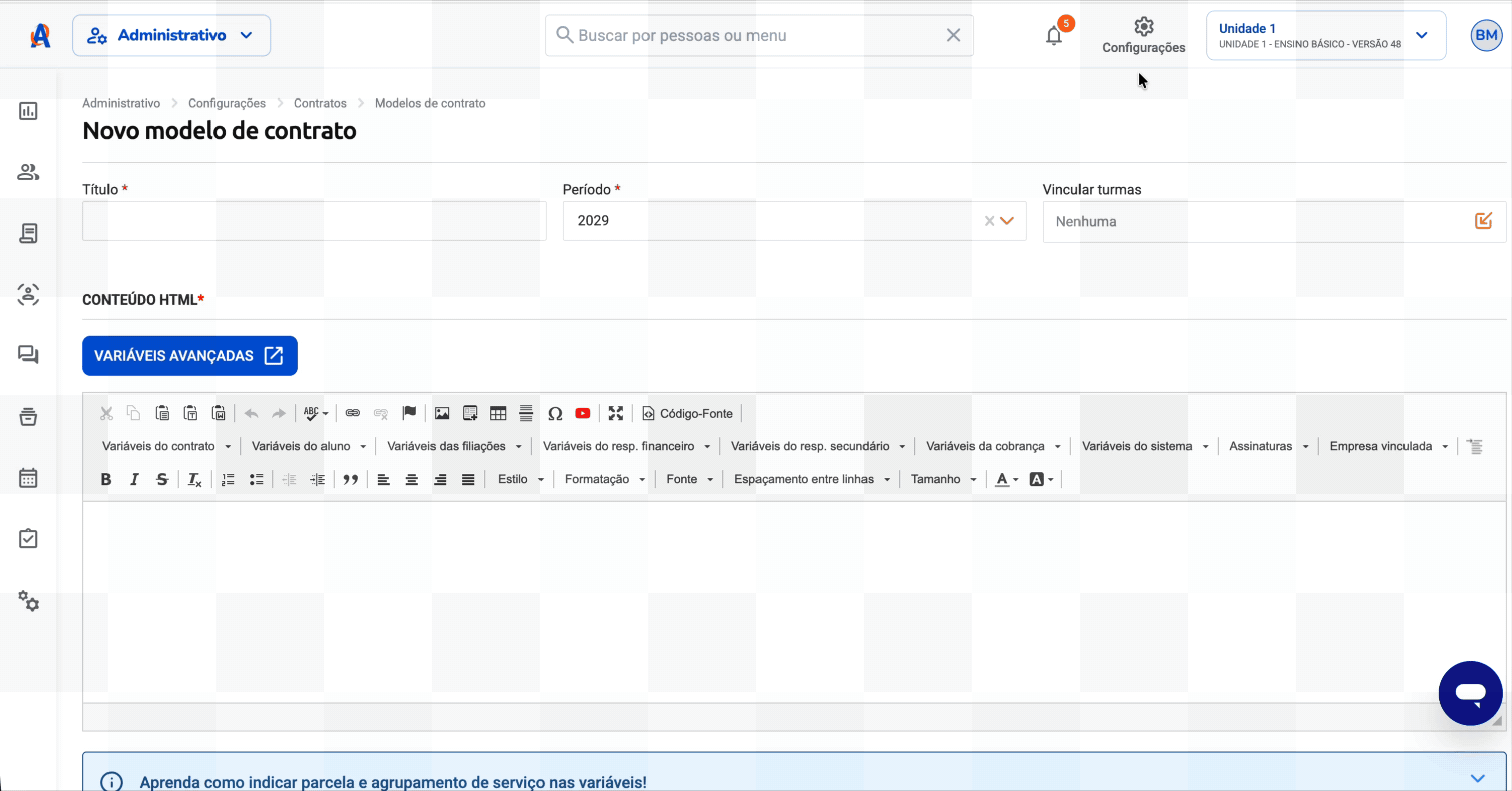
Task: Insert an image into the editor
Action: (x=442, y=413)
